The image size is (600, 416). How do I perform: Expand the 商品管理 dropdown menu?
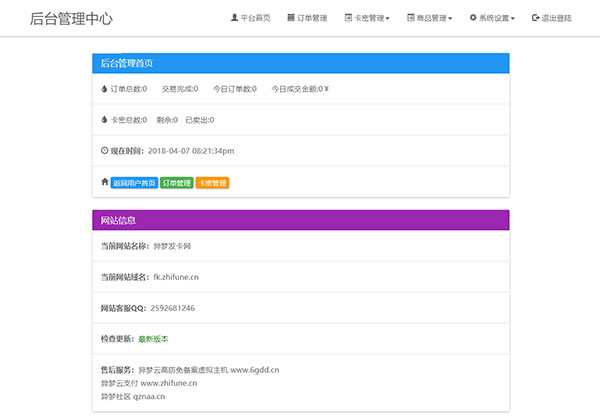[429, 18]
